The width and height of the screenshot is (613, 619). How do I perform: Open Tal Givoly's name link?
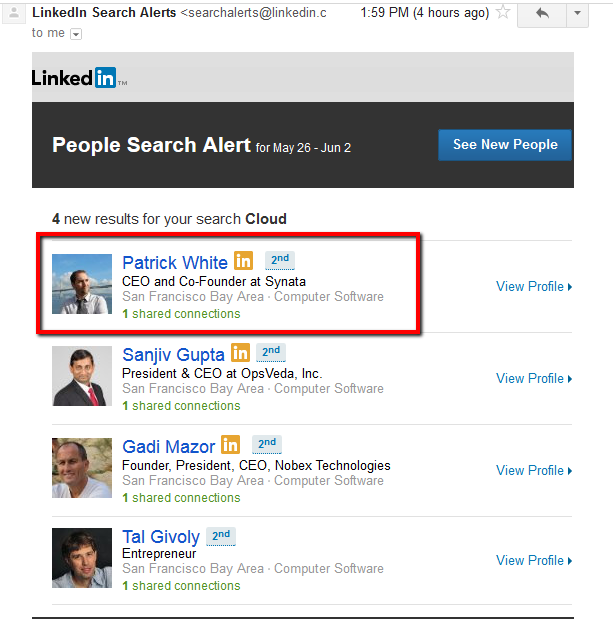pyautogui.click(x=161, y=537)
